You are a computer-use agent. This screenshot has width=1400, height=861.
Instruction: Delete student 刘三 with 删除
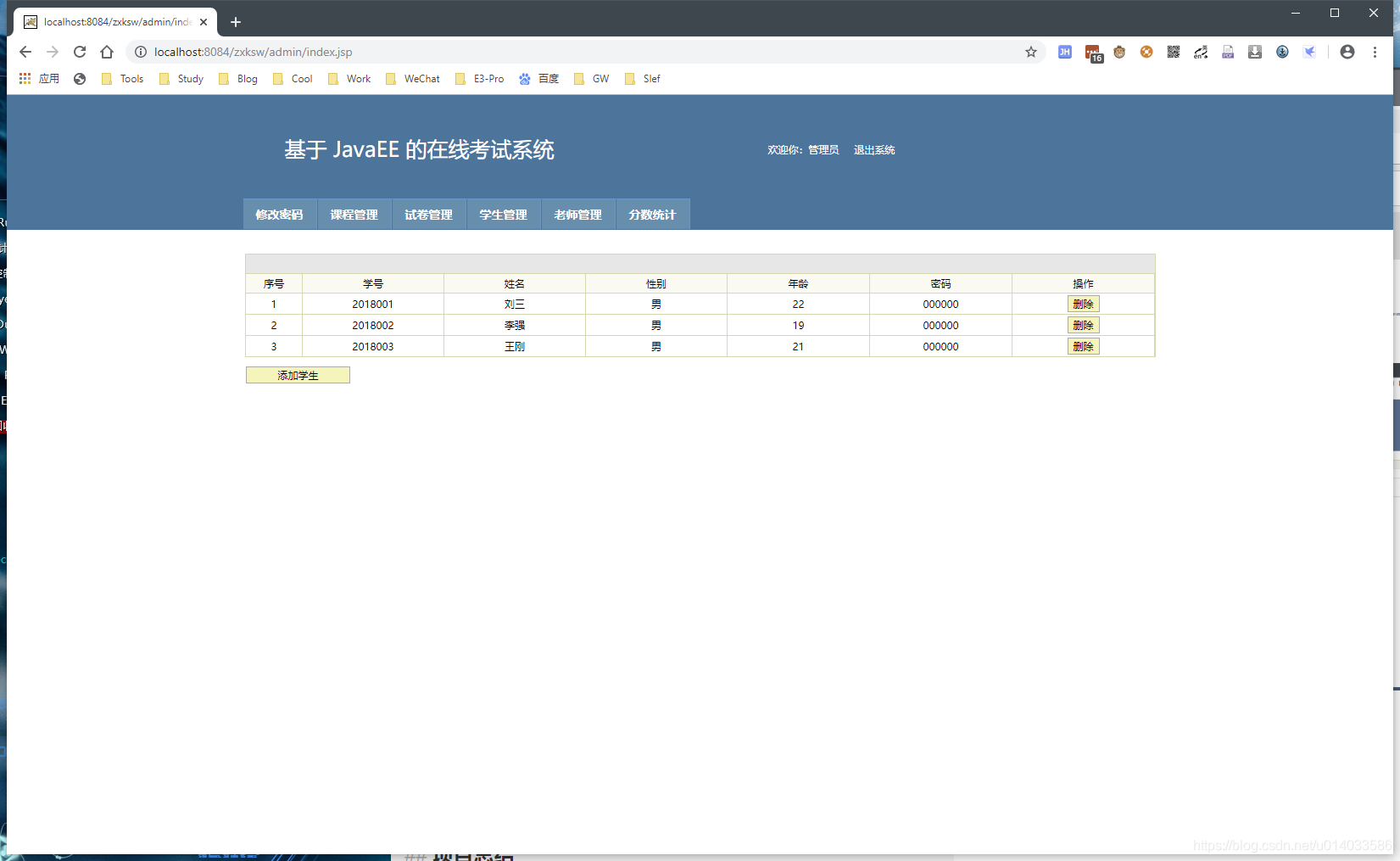1083,304
